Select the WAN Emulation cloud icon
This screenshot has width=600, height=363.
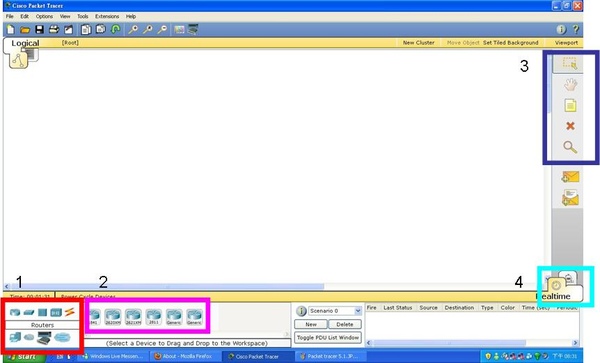point(29,337)
